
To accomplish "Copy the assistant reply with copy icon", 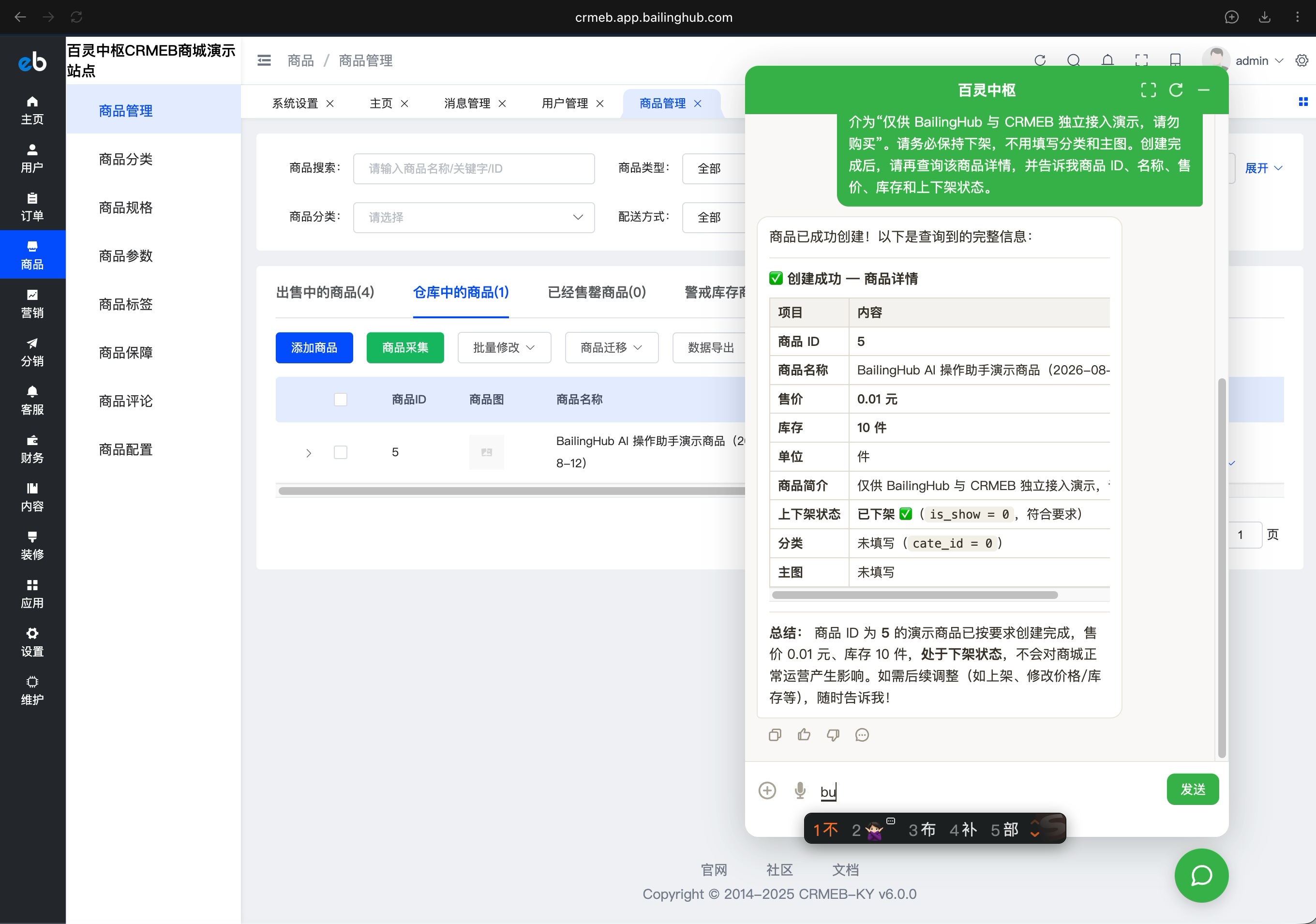I will (775, 734).
